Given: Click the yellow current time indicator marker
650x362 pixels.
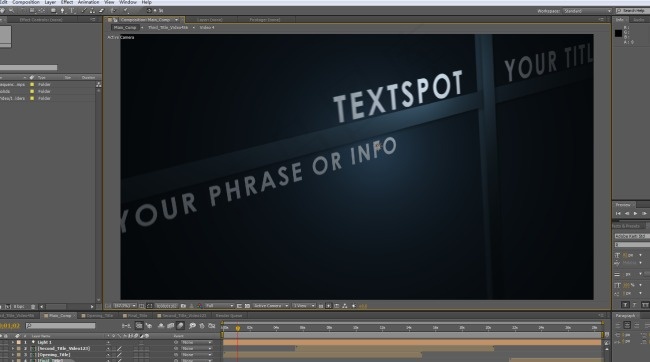Looking at the screenshot, I should click(238, 328).
